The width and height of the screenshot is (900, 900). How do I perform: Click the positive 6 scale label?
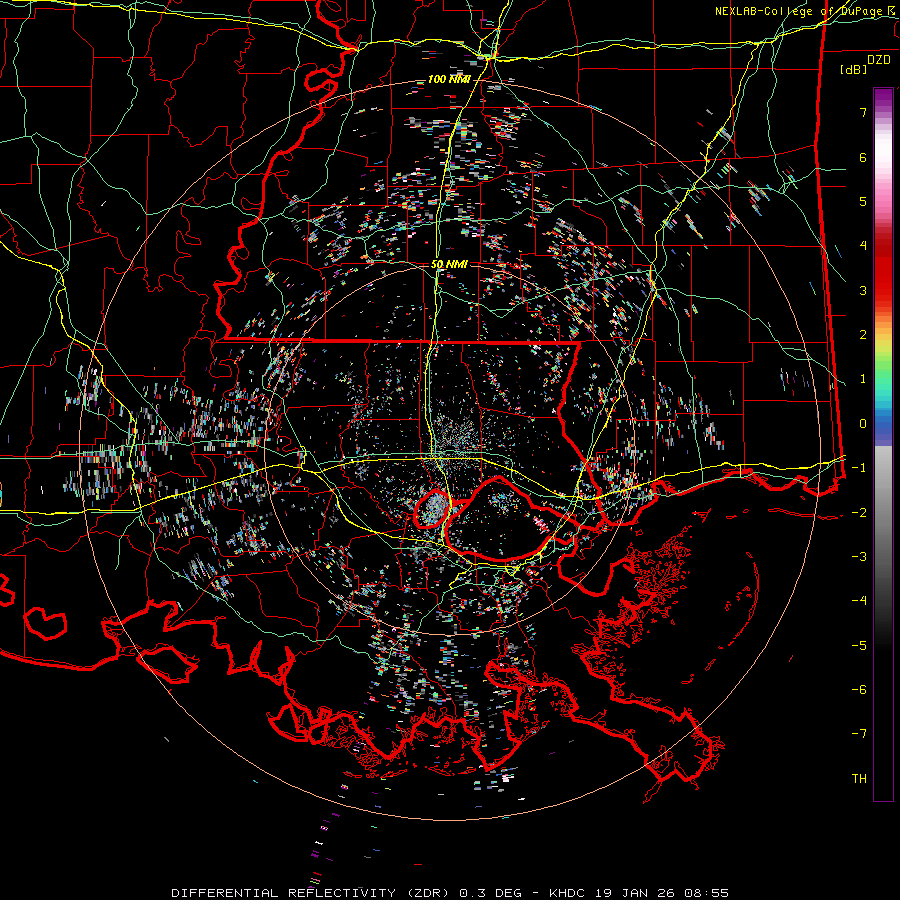point(863,157)
